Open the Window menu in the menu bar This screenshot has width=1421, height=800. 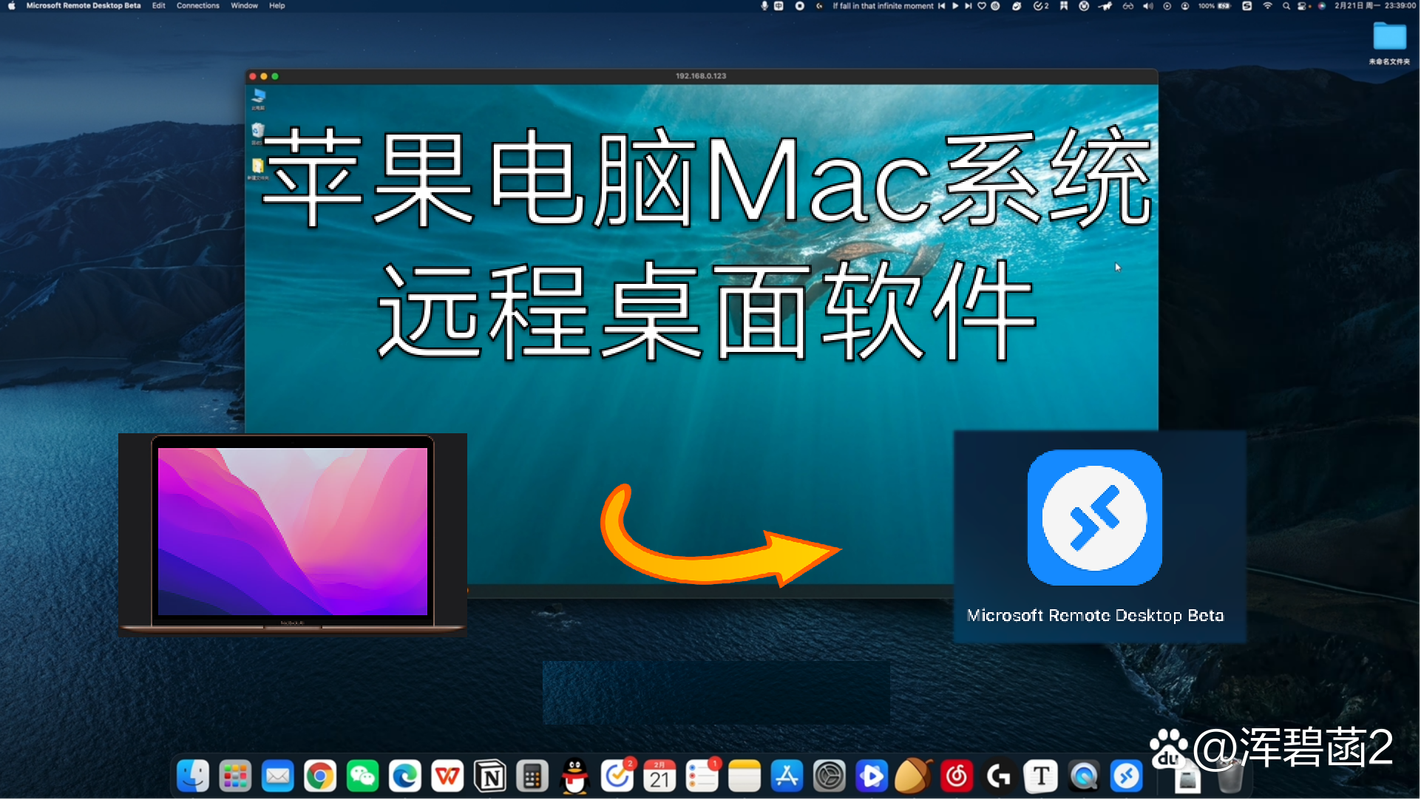(x=244, y=5)
